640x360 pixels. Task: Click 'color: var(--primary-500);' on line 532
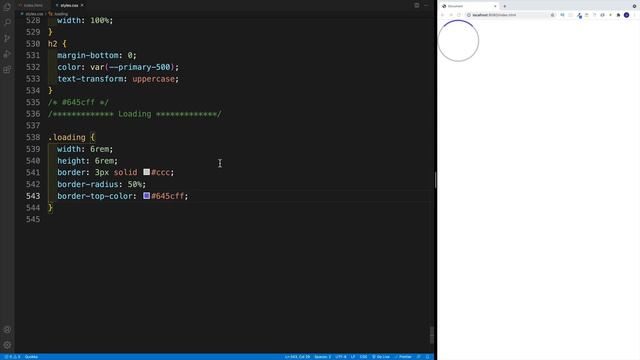[x=118, y=67]
